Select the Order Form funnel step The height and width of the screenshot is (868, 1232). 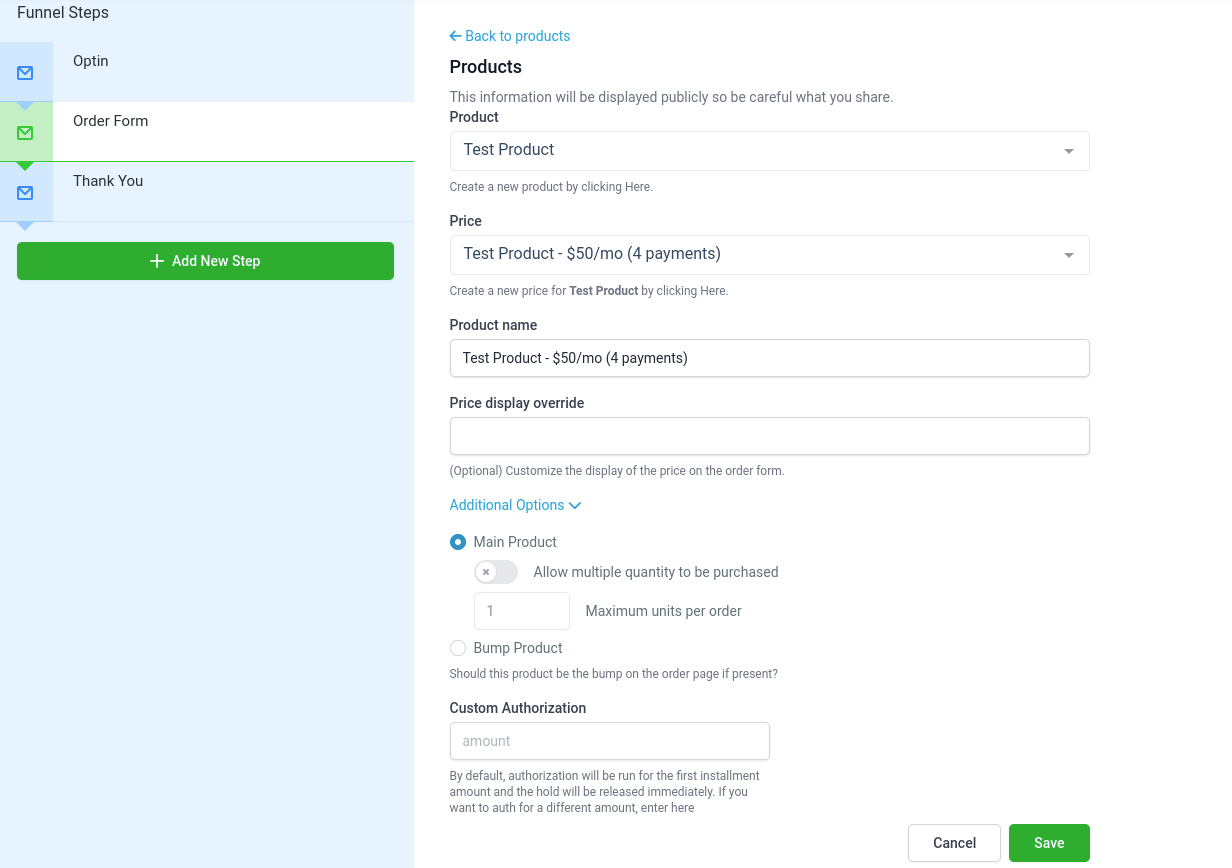[x=207, y=132]
